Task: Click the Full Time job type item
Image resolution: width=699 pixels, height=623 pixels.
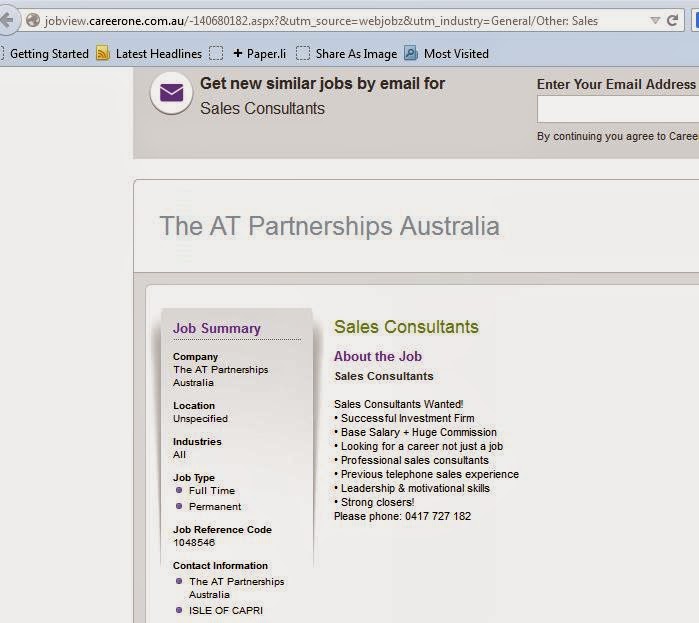Action: click(x=212, y=491)
